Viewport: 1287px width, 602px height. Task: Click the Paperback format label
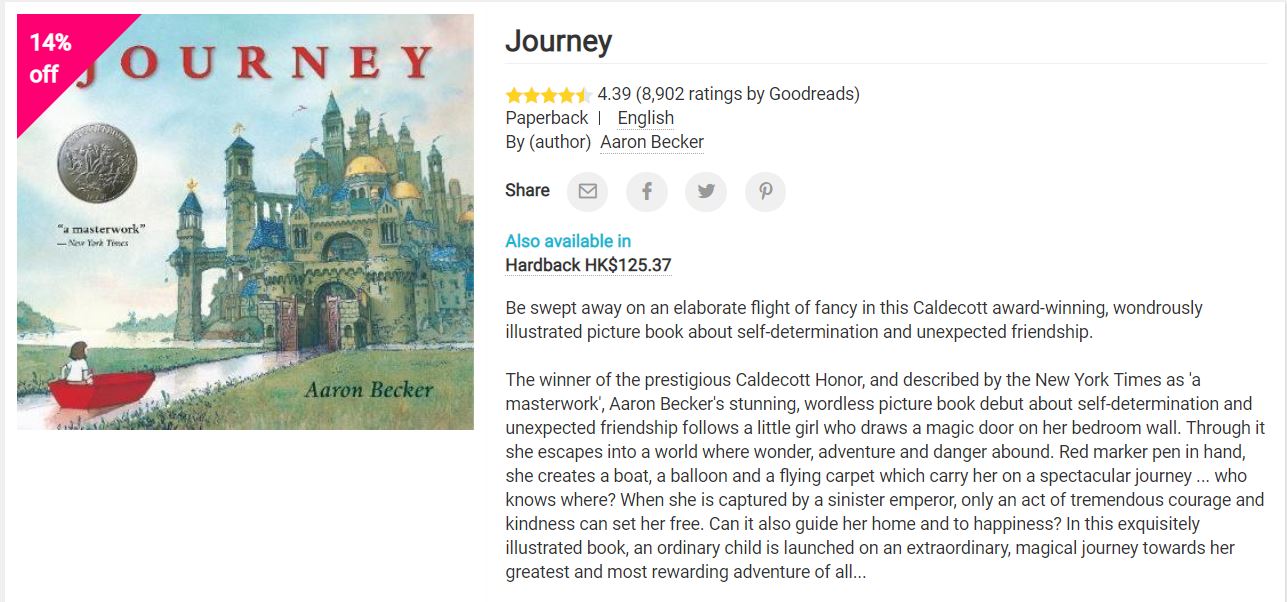coord(546,118)
